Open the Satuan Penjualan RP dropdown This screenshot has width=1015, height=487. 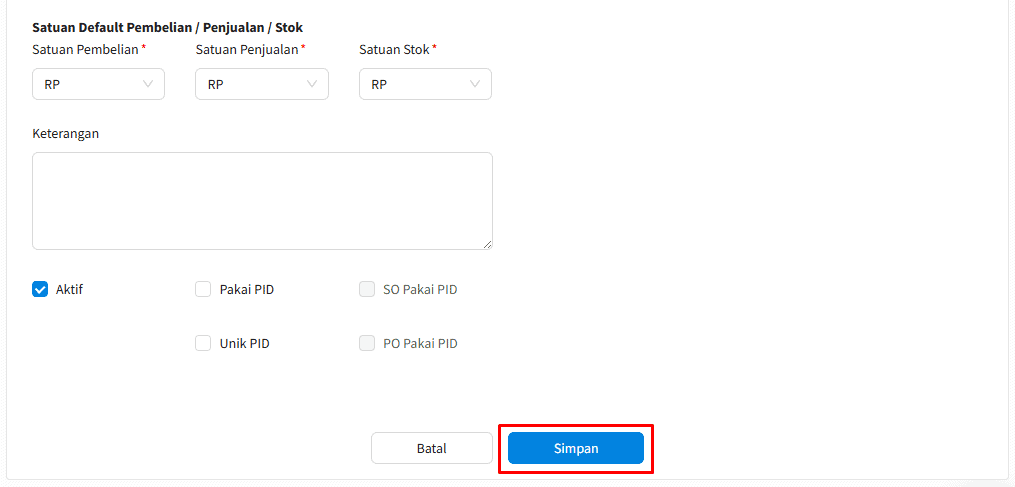pos(262,84)
